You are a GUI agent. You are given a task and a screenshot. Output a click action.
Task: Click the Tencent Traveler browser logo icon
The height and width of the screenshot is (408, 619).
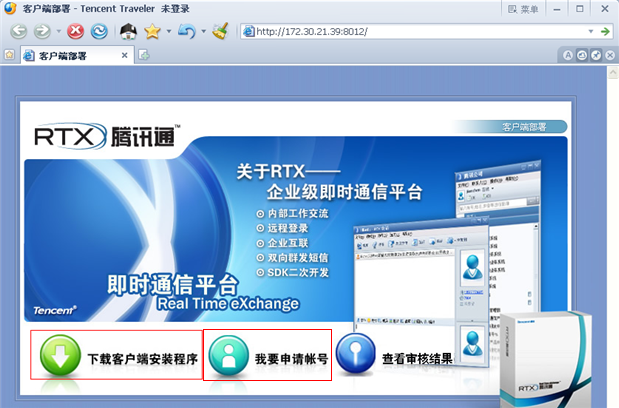pos(10,8)
